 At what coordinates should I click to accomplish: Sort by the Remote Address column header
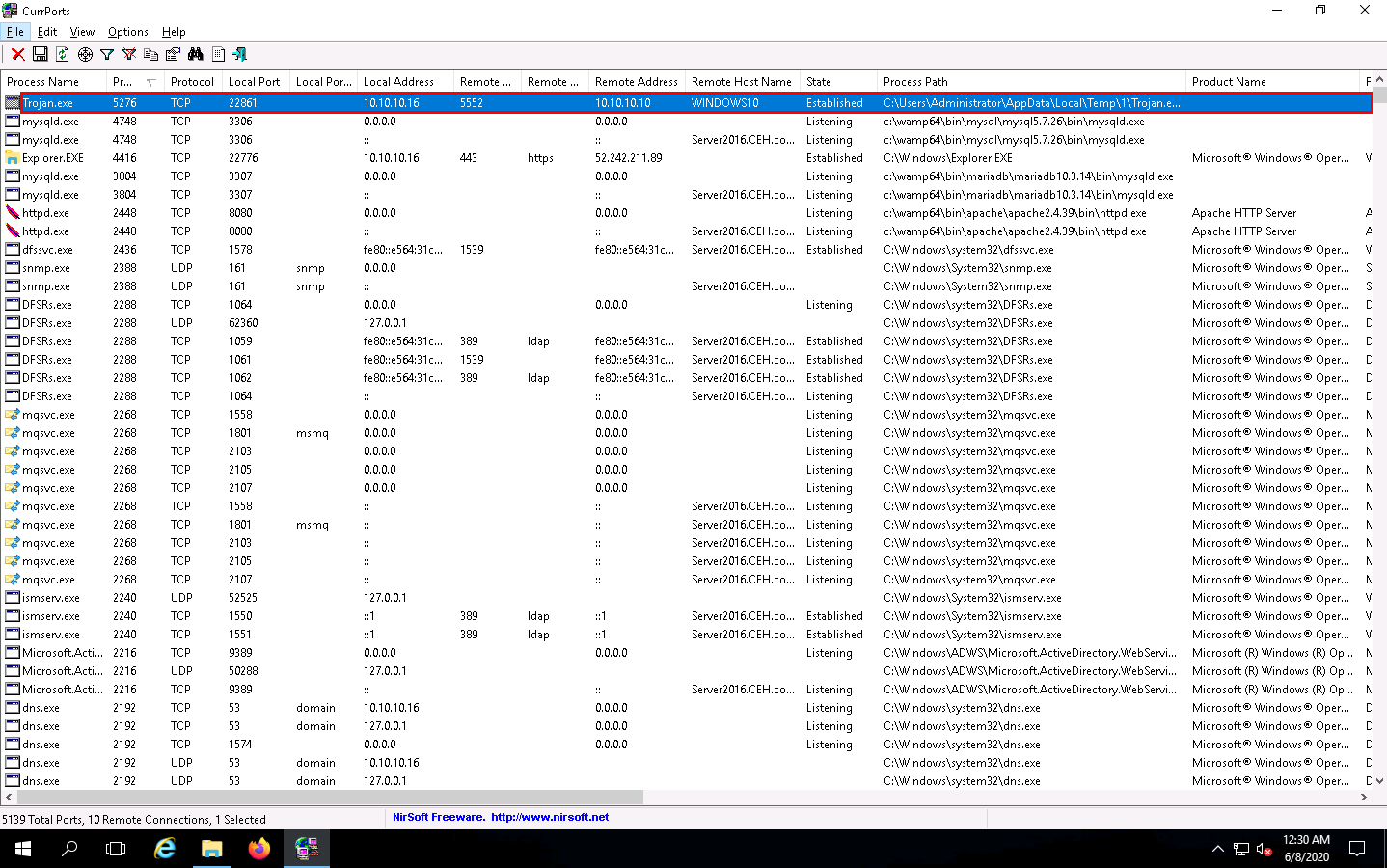[637, 82]
